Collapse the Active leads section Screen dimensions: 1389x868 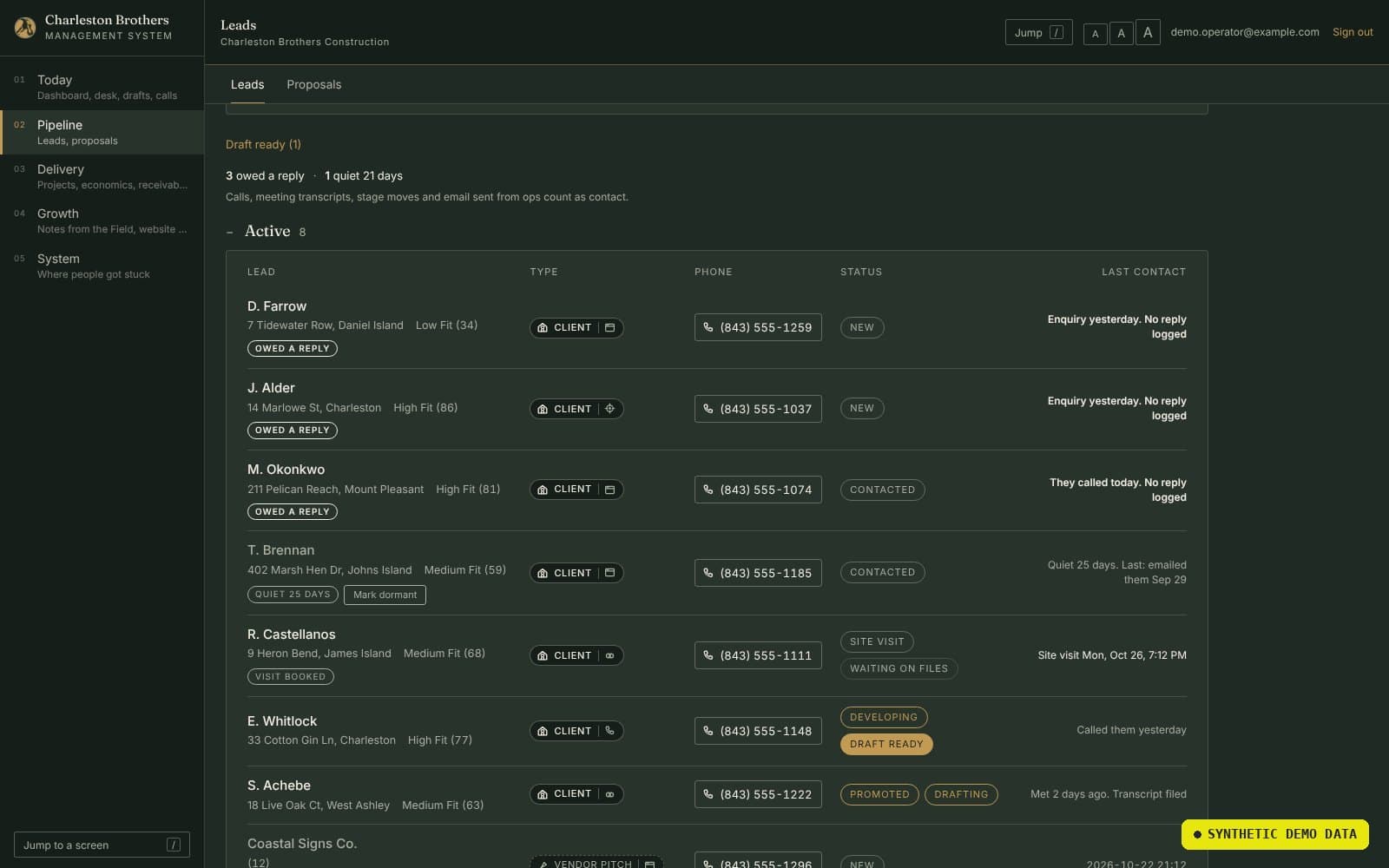click(230, 232)
